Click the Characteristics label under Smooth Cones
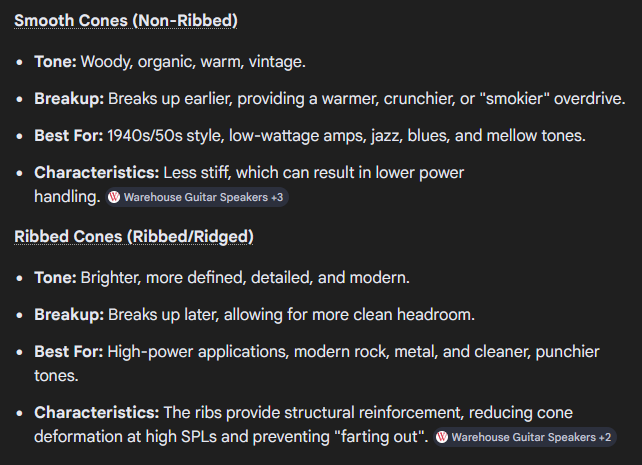 click(x=98, y=172)
